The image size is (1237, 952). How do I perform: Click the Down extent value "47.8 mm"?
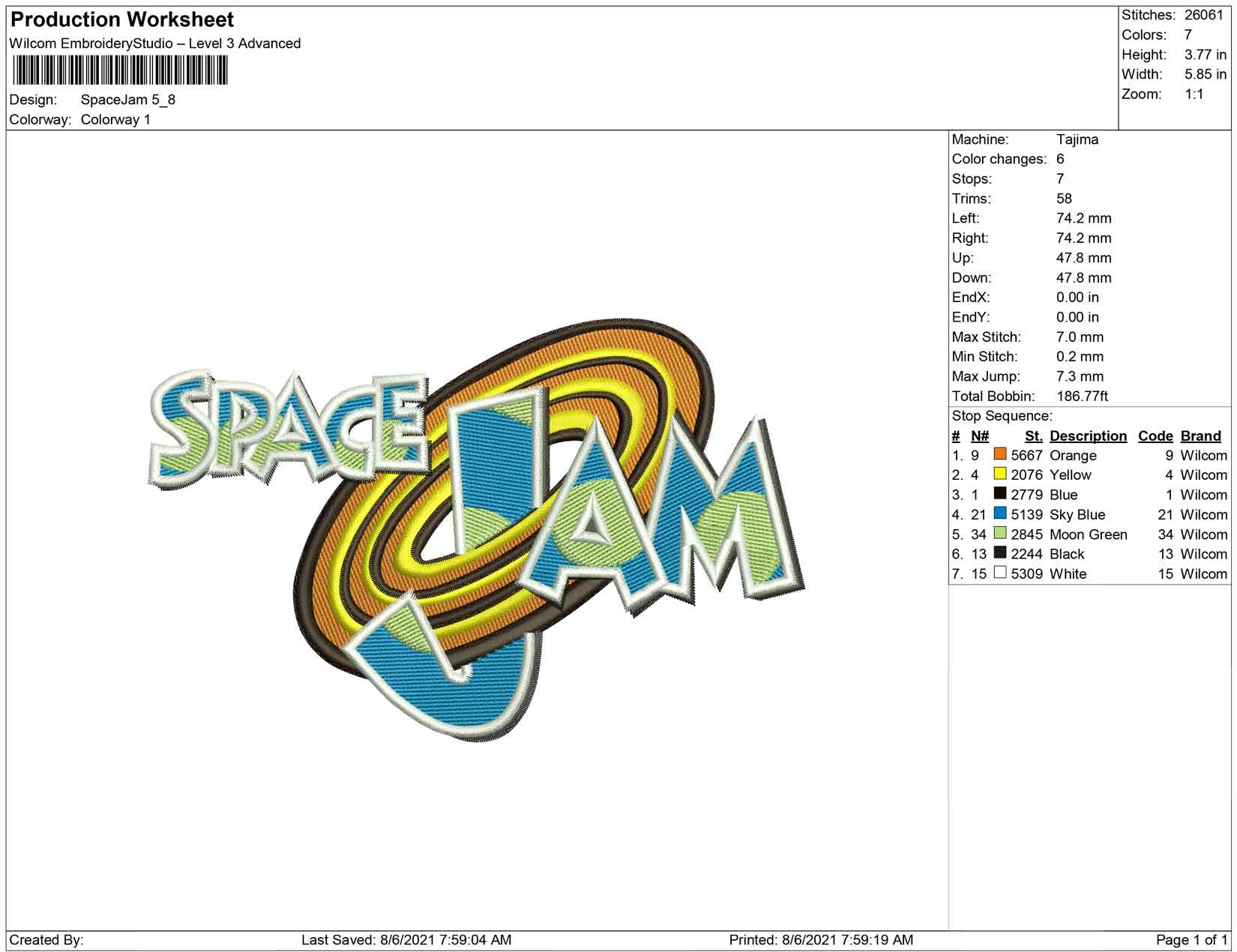click(1084, 277)
